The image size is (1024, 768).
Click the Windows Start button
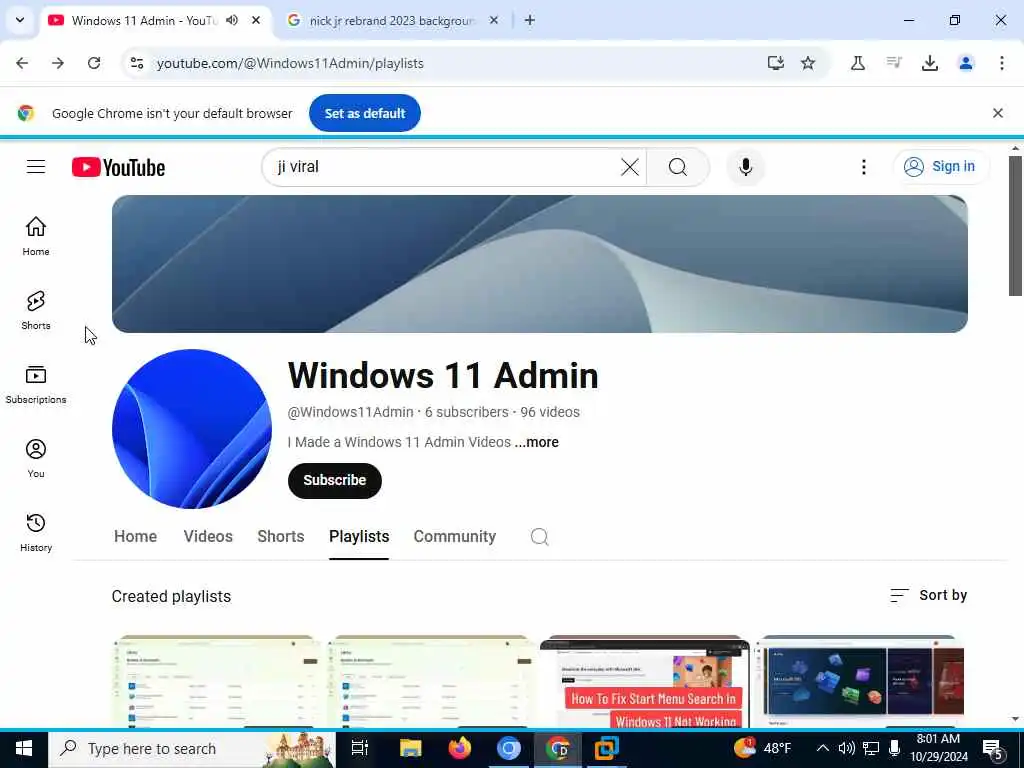pos(24,748)
